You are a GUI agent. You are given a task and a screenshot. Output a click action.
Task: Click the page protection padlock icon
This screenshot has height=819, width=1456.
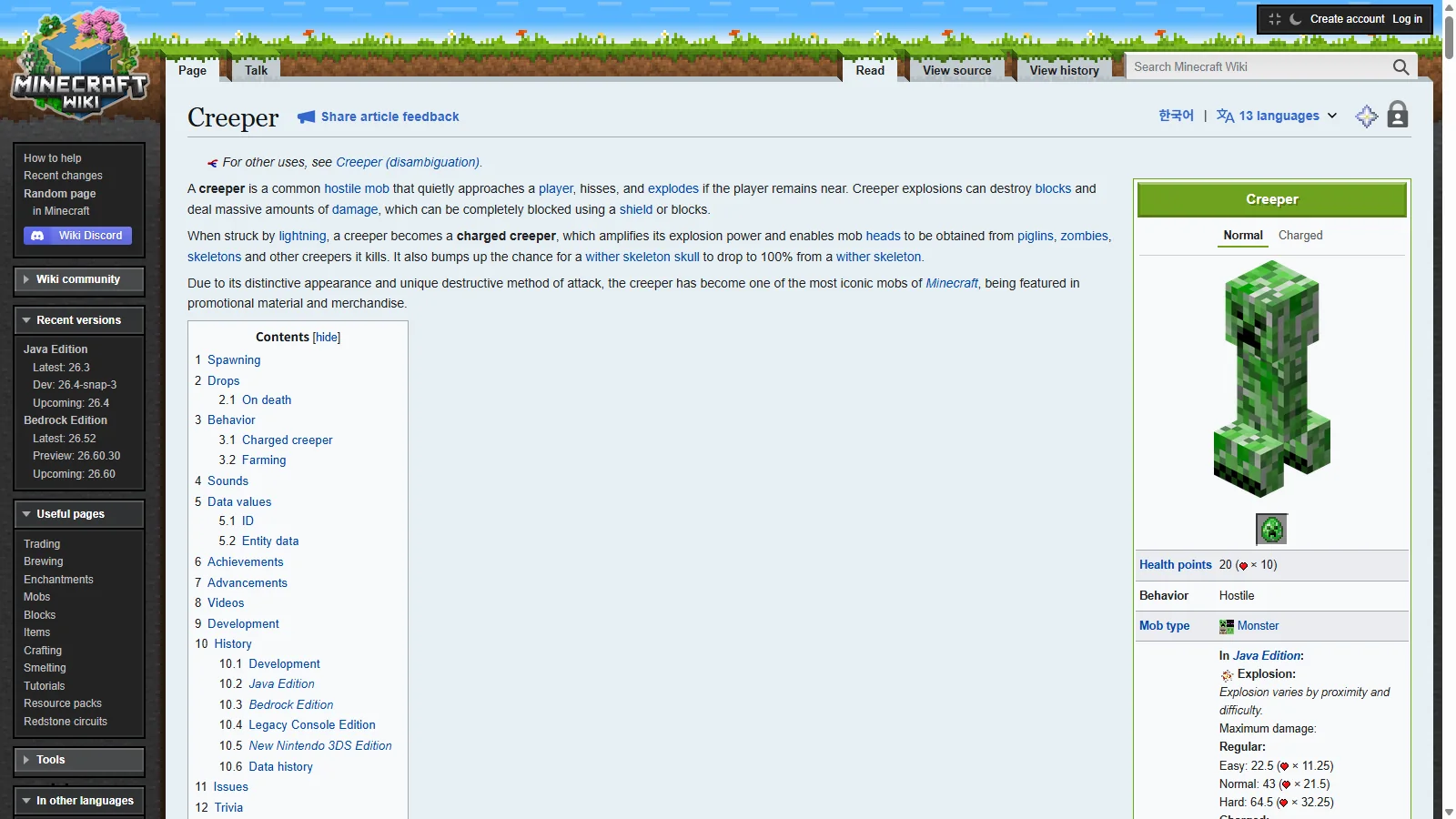coord(1398,115)
